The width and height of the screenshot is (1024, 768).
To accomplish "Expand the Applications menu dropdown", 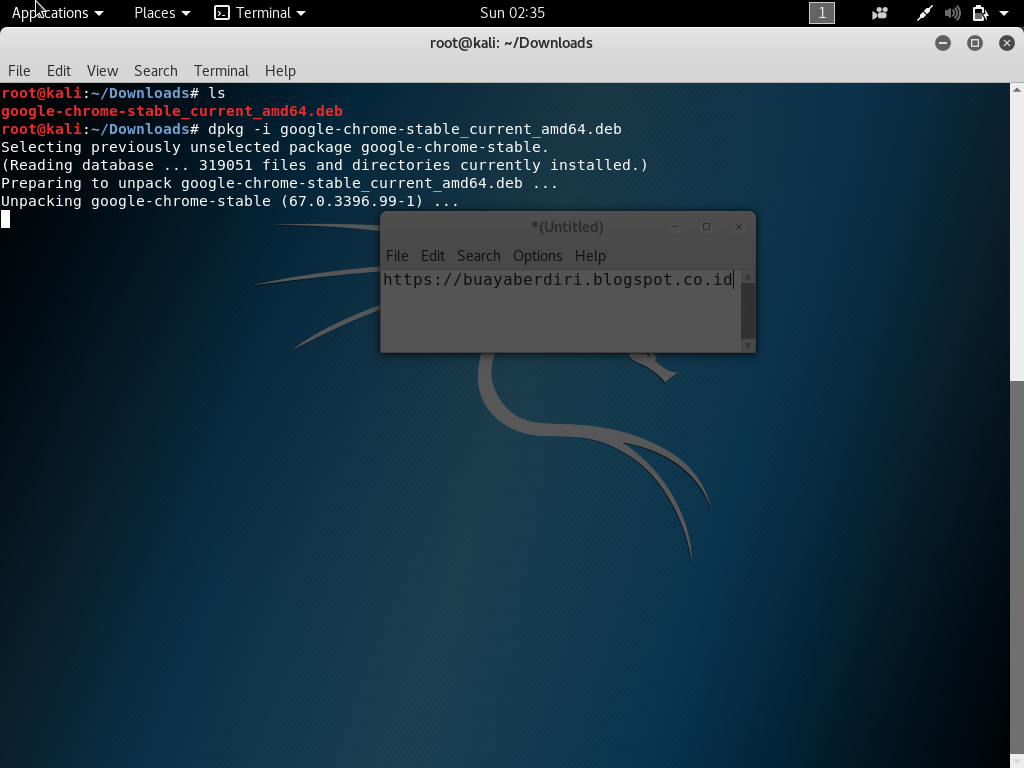I will [x=50, y=13].
